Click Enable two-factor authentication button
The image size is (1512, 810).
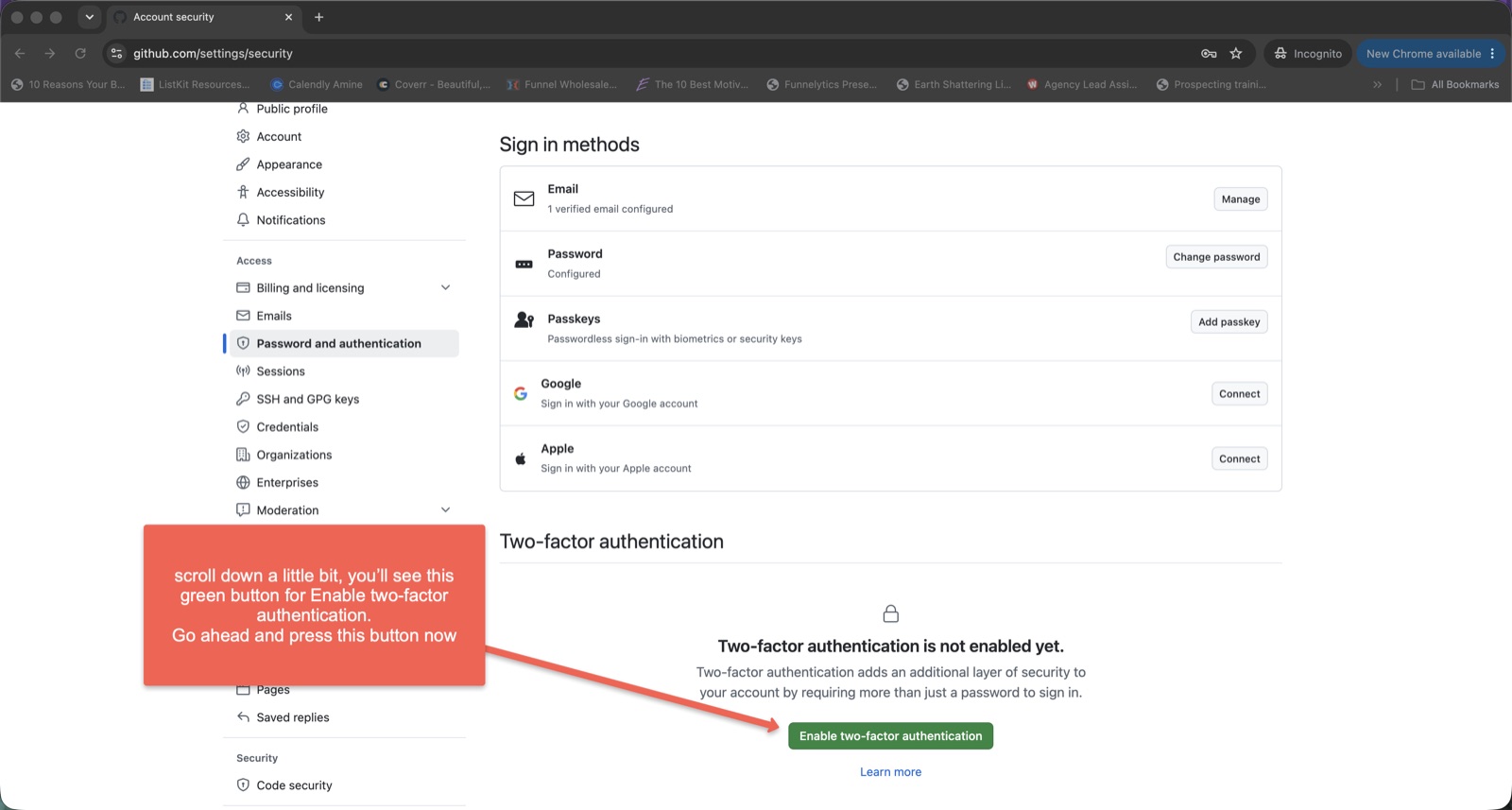pos(890,736)
